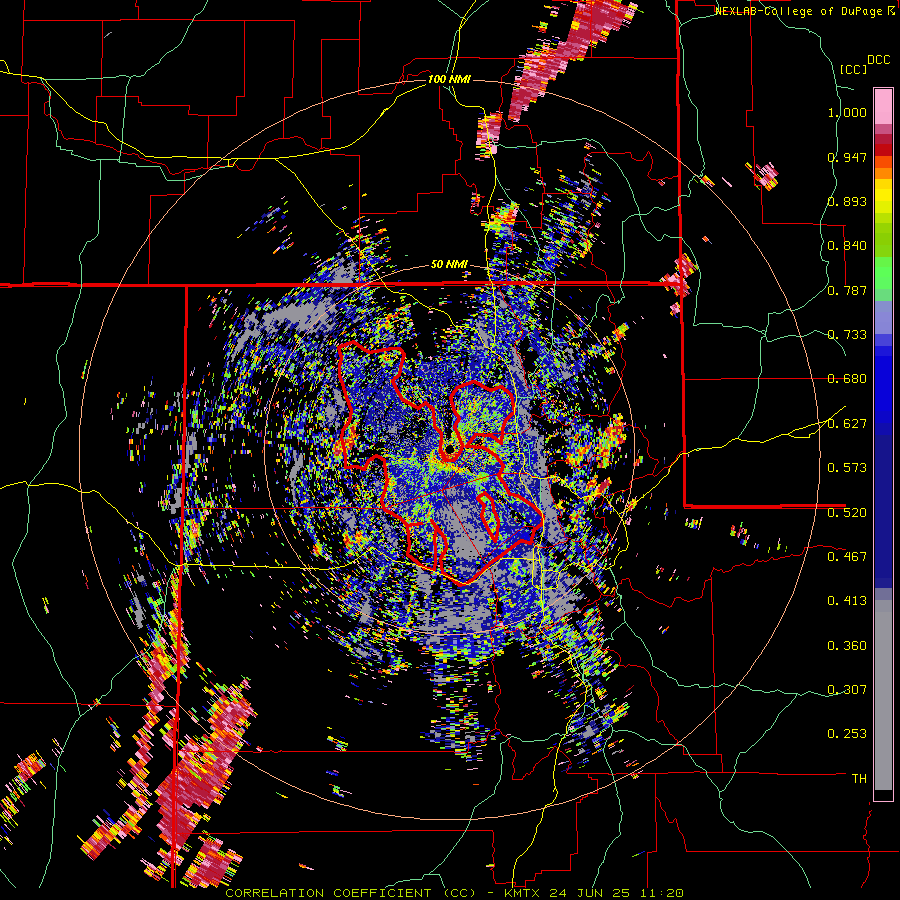Viewport: 900px width, 900px height.
Task: Click the 0.893 scale value
Action: pos(847,201)
